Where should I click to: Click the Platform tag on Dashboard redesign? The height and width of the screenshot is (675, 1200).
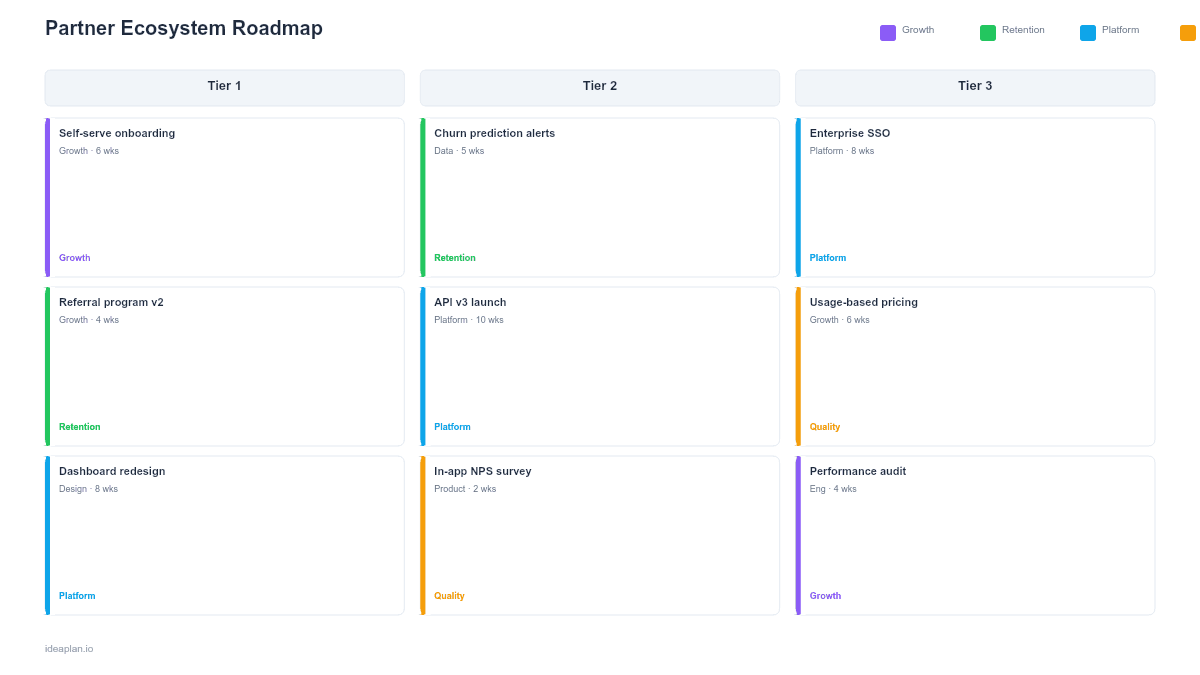[x=77, y=595]
